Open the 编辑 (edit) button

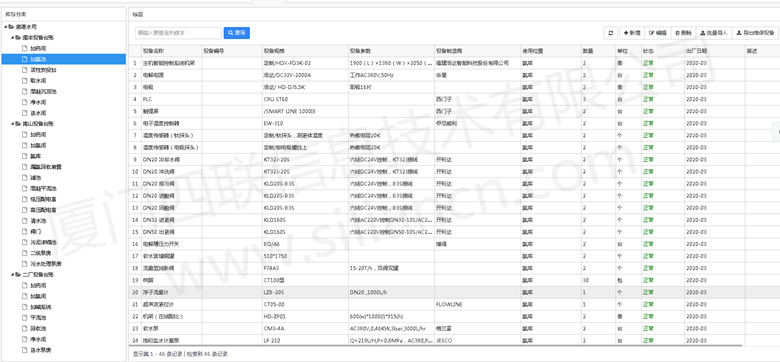[657, 33]
